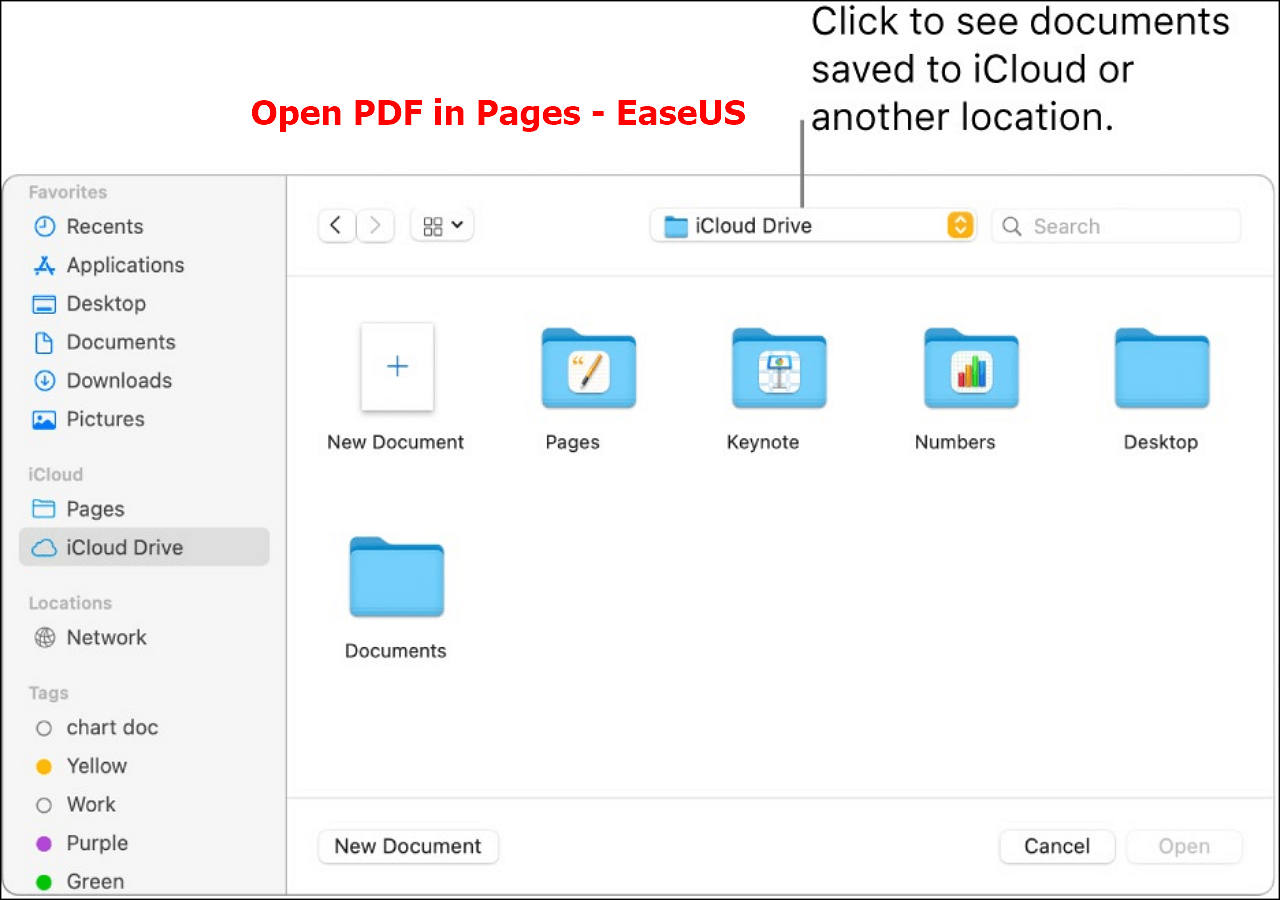
Task: Select Applications in the sidebar
Action: [x=124, y=265]
